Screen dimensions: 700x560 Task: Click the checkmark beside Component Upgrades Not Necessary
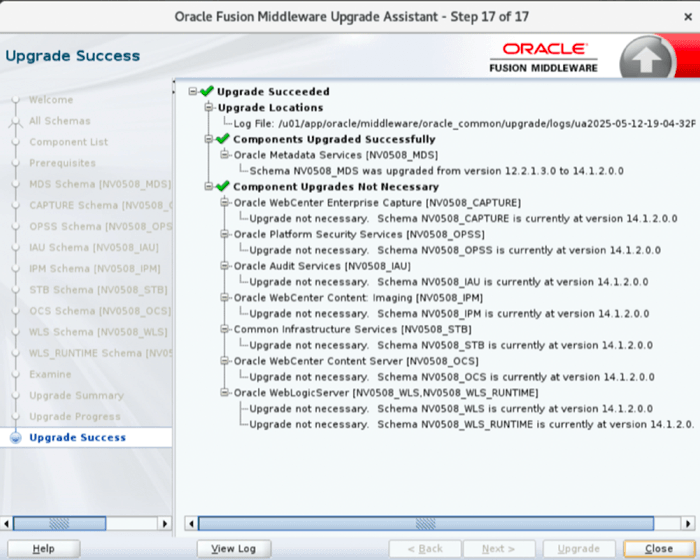pos(222,186)
